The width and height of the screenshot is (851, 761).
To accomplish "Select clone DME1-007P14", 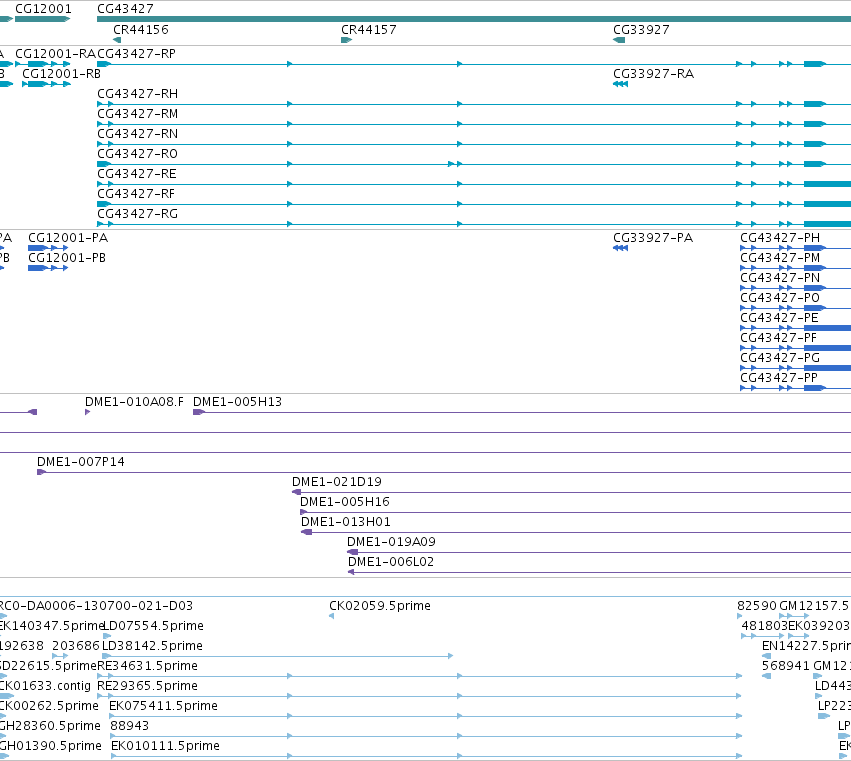I will [x=80, y=462].
